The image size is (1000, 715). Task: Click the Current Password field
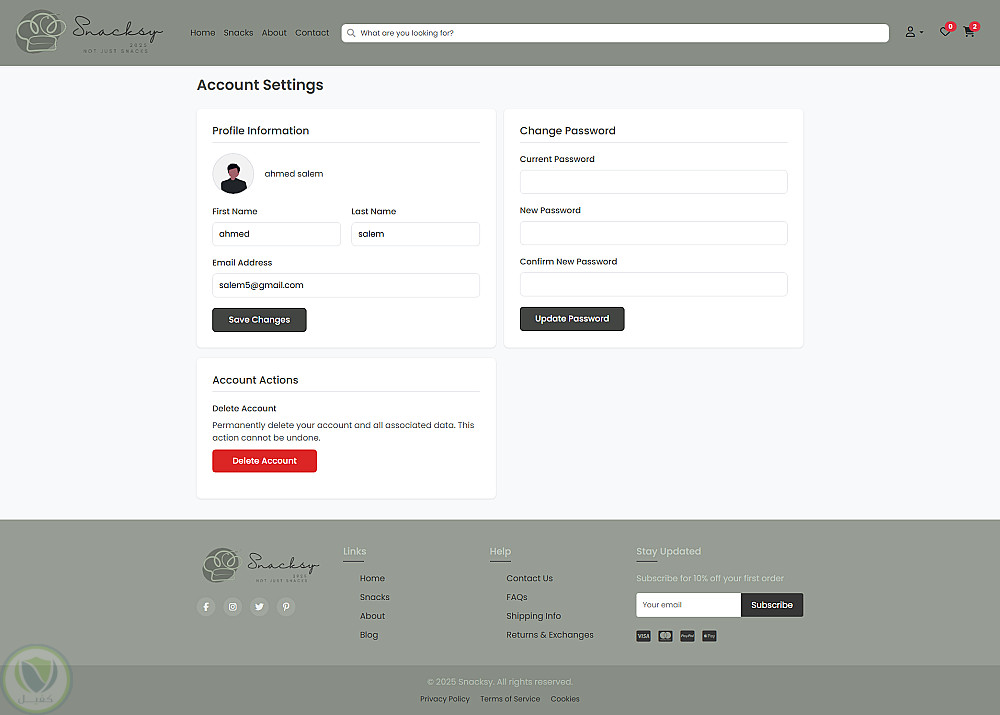pos(653,182)
